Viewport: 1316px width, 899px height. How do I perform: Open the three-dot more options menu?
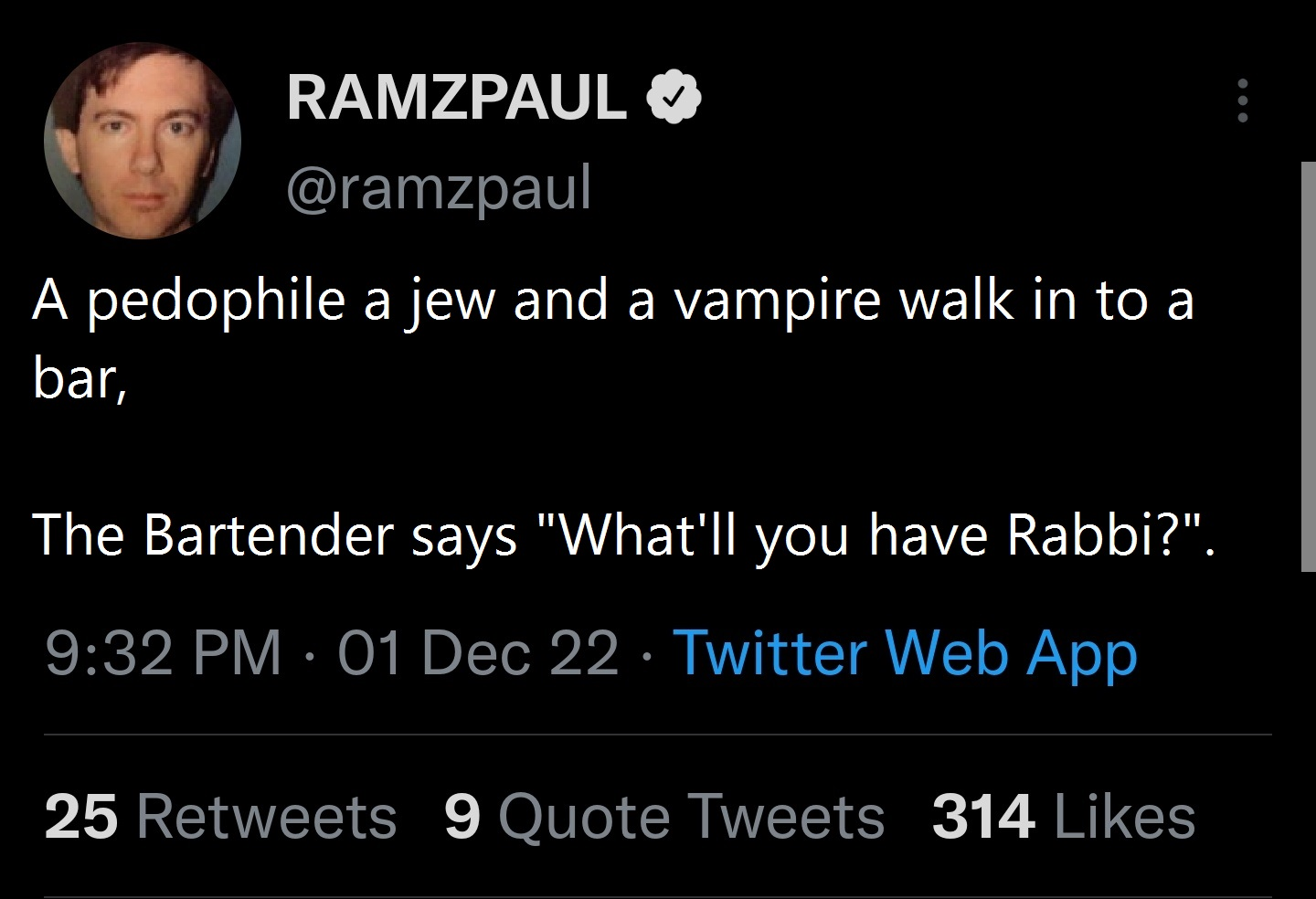click(1242, 100)
